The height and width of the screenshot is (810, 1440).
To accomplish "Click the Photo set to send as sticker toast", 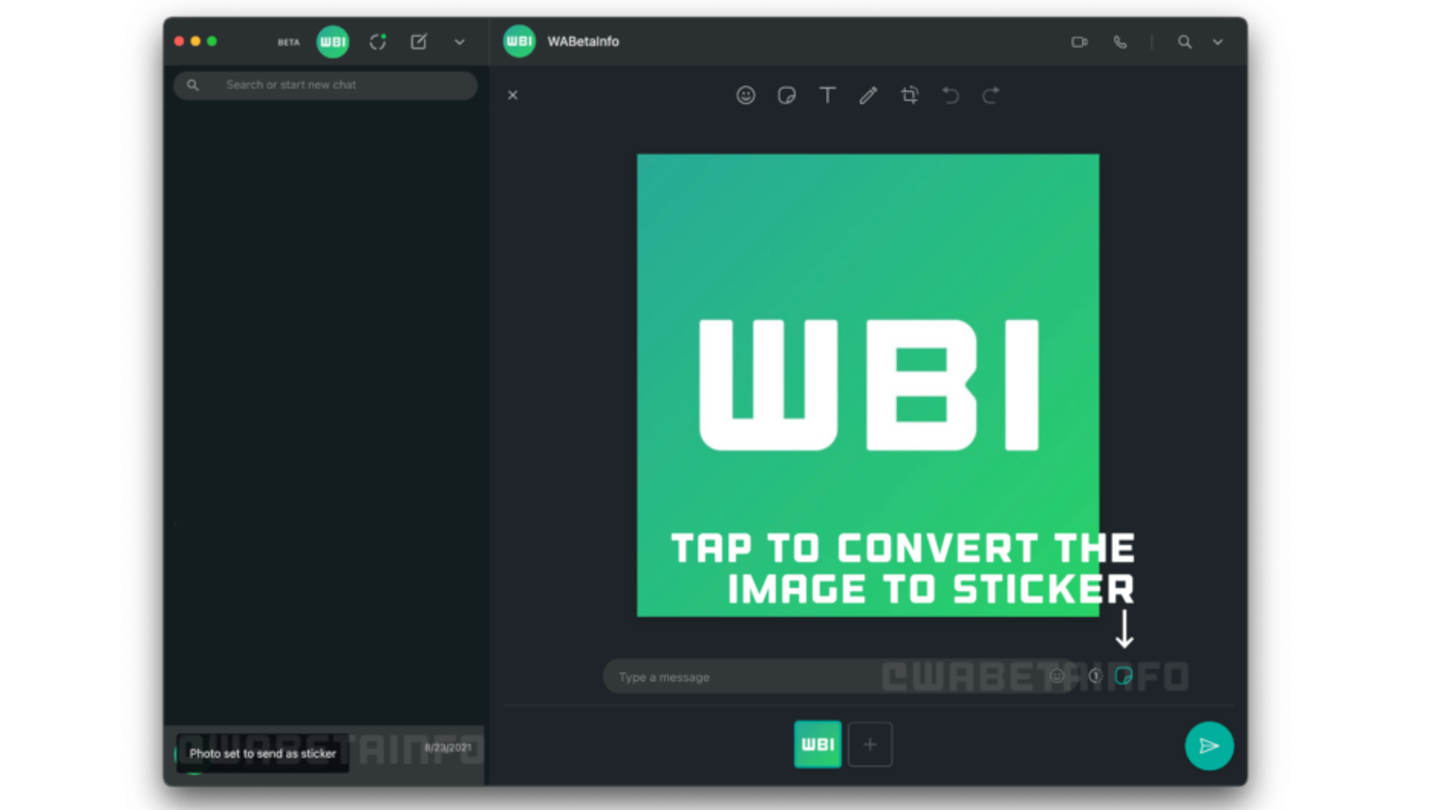I will (x=263, y=754).
